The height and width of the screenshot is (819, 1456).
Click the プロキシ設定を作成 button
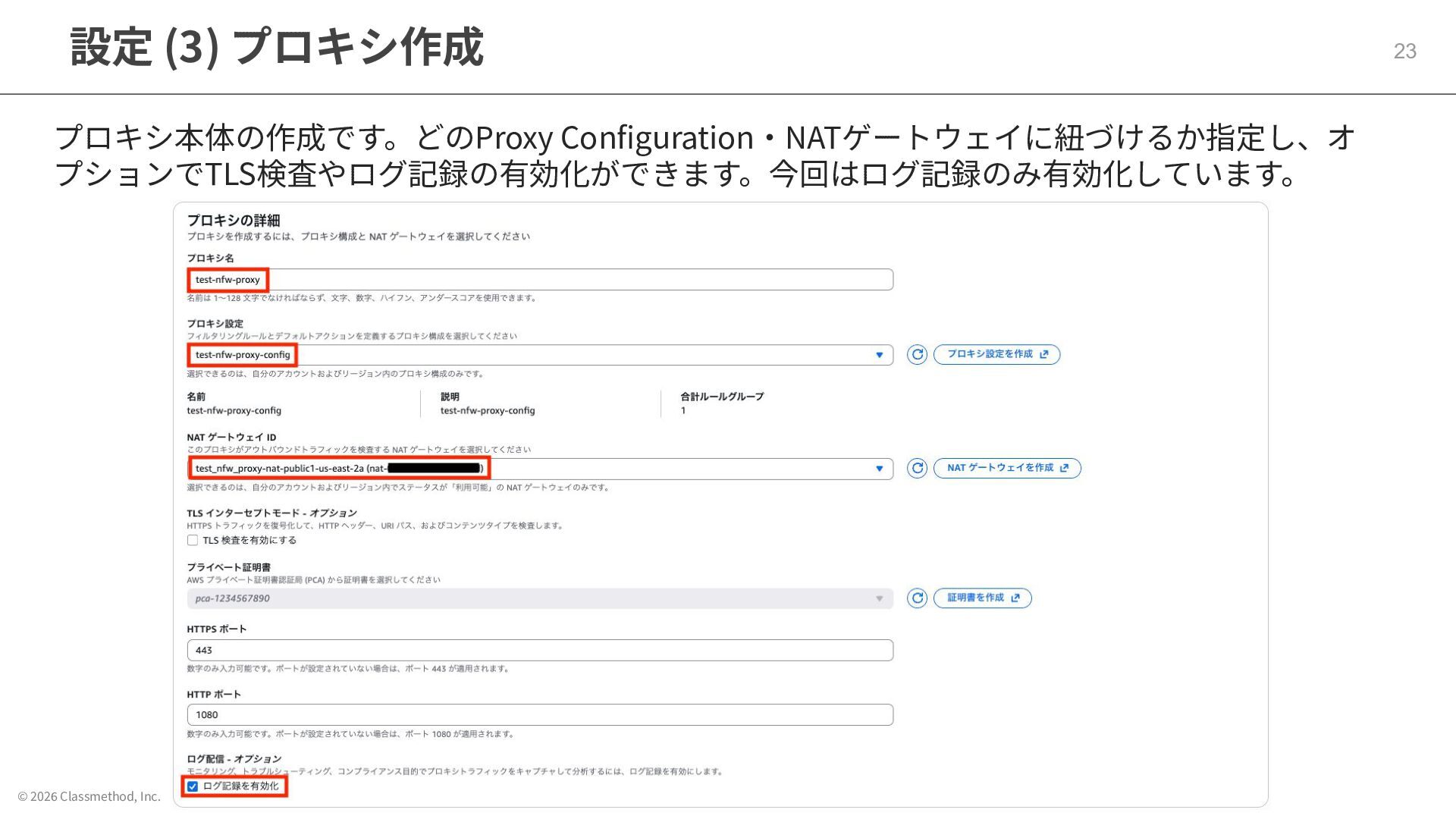(989, 354)
